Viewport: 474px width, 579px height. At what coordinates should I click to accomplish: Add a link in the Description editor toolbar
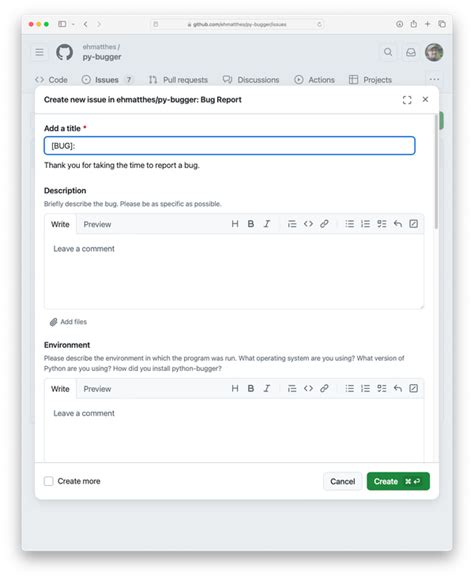coord(324,224)
